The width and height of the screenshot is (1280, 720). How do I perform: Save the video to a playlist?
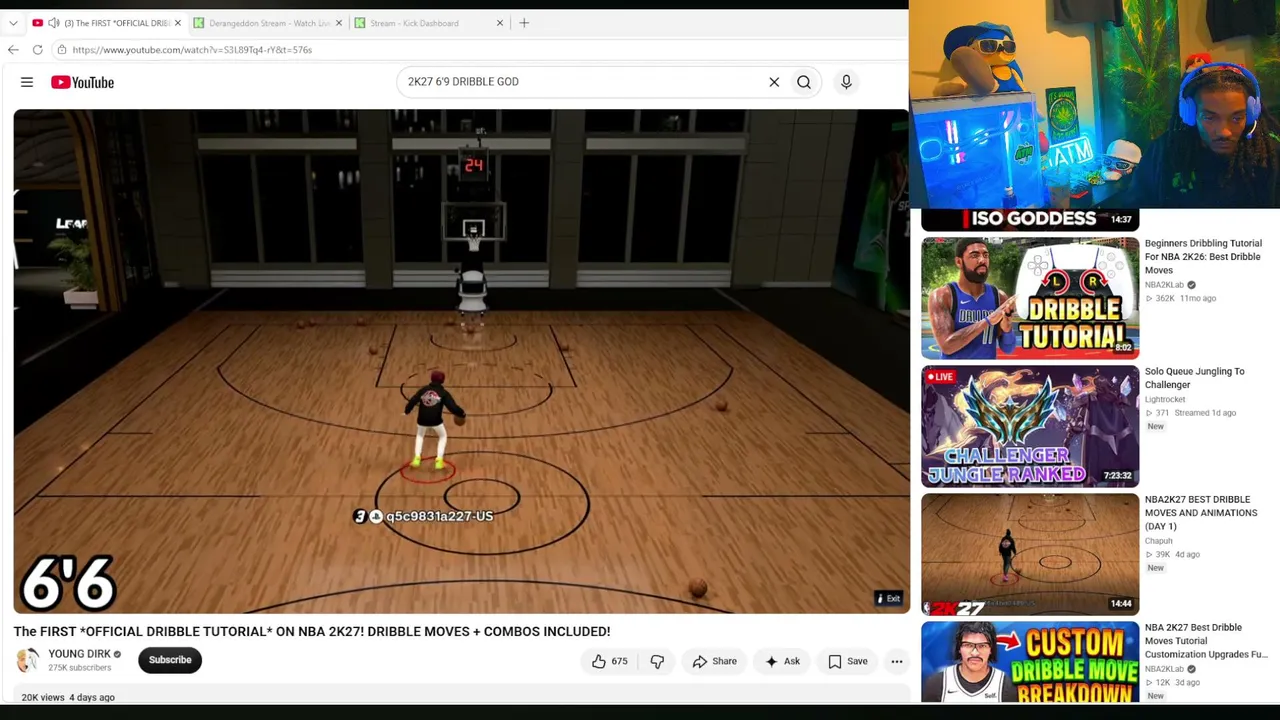coord(847,661)
